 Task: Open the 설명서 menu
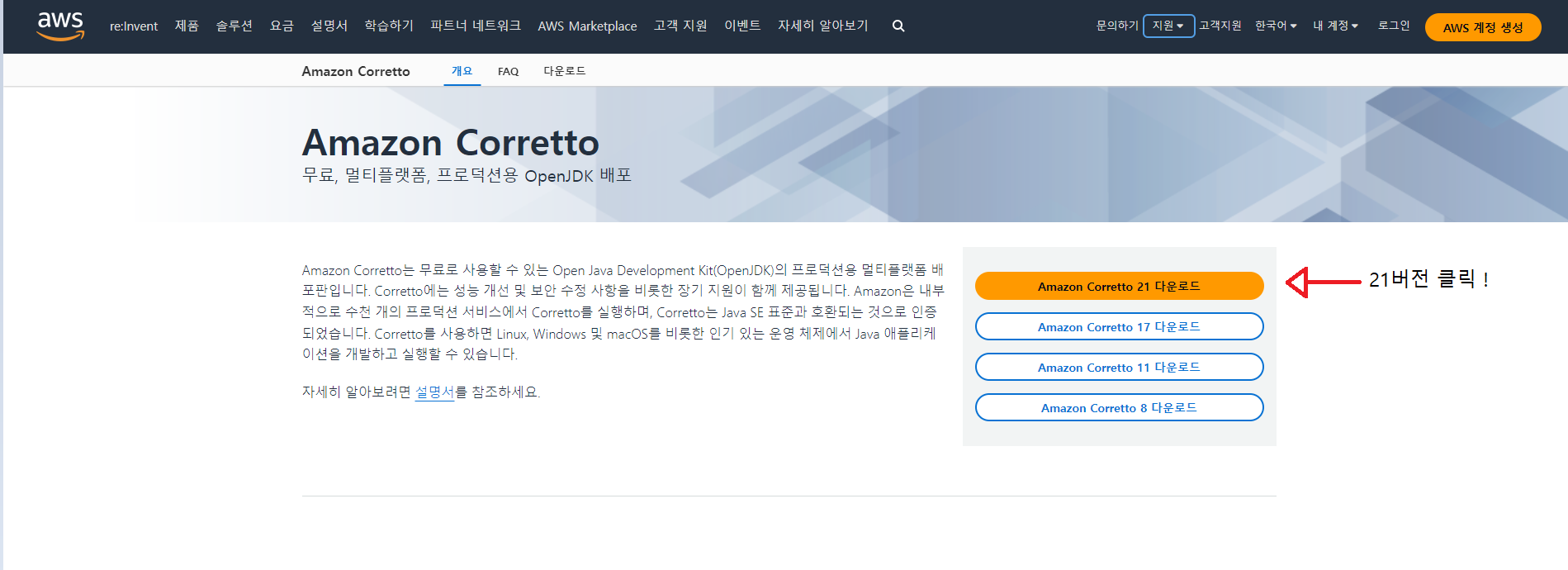click(329, 26)
